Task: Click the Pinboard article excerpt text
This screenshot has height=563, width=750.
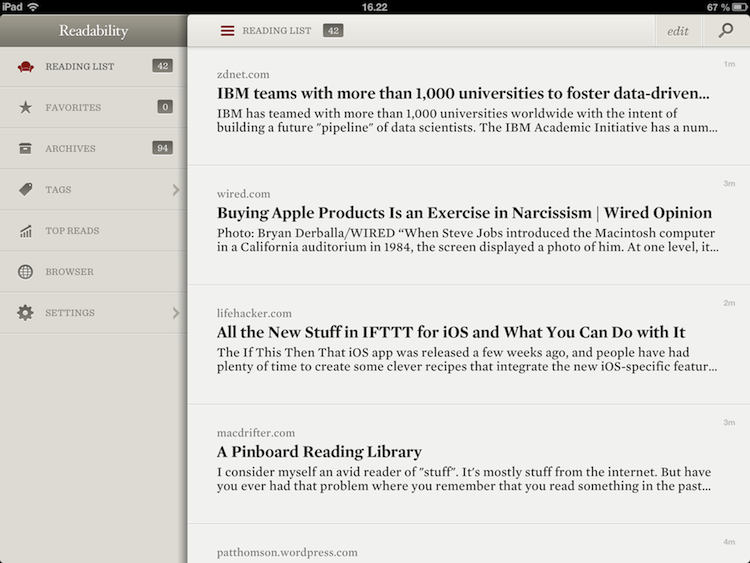Action: [464, 479]
